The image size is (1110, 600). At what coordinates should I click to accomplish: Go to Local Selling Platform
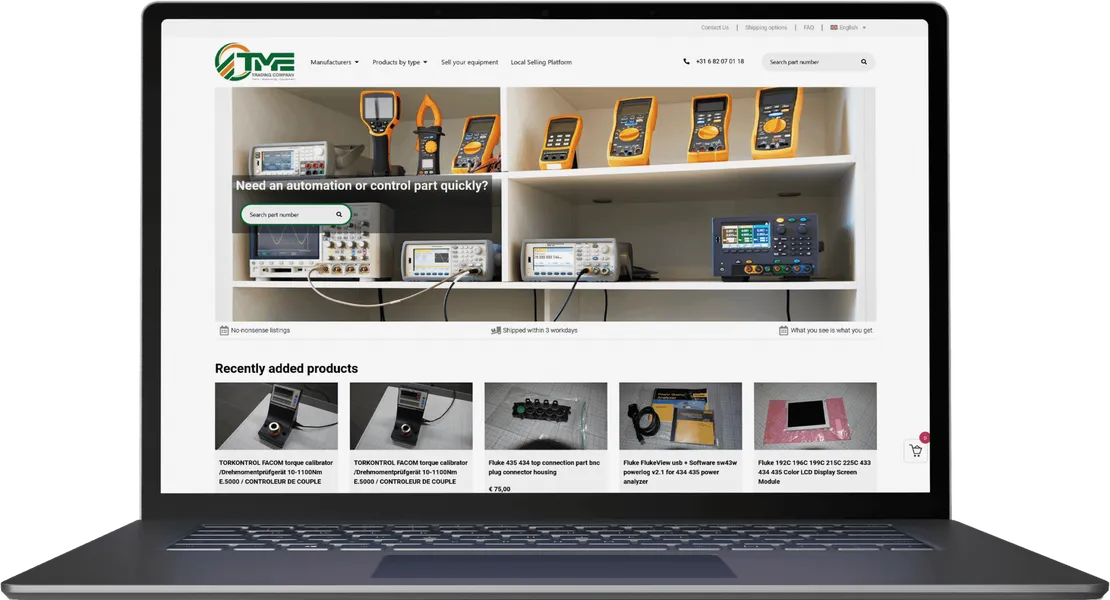point(541,62)
